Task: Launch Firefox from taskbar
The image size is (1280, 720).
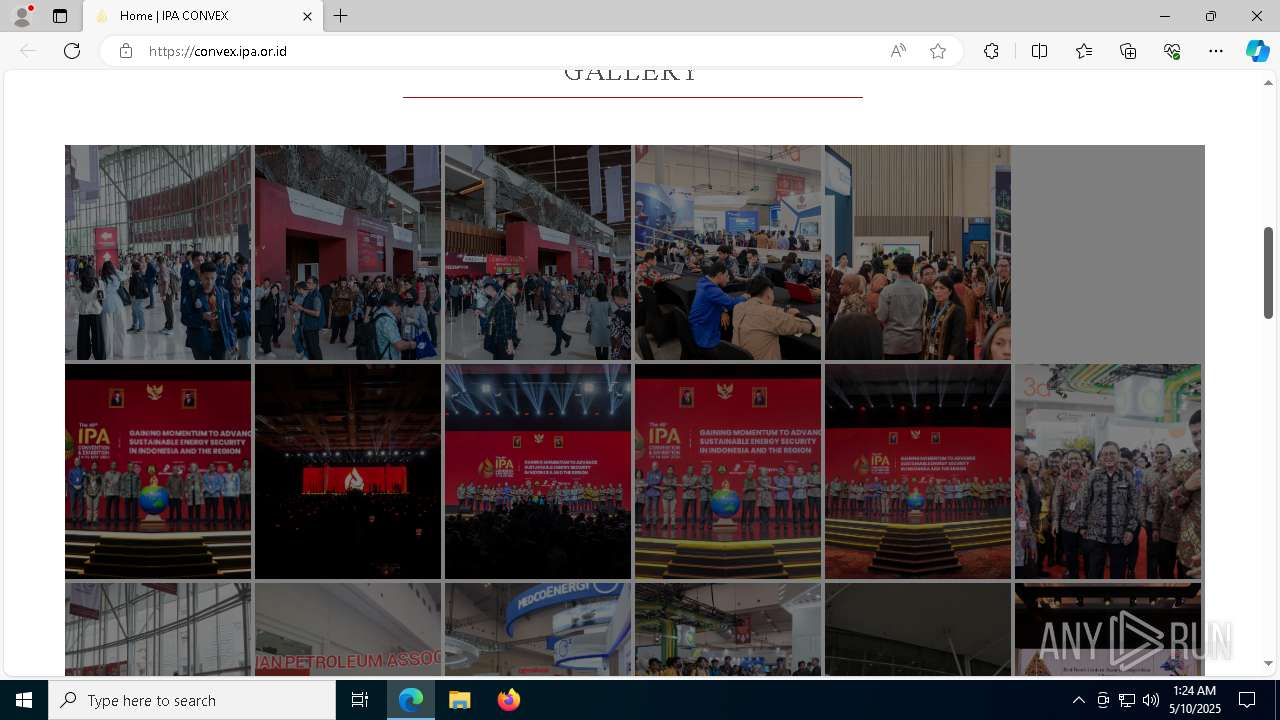Action: (x=508, y=700)
